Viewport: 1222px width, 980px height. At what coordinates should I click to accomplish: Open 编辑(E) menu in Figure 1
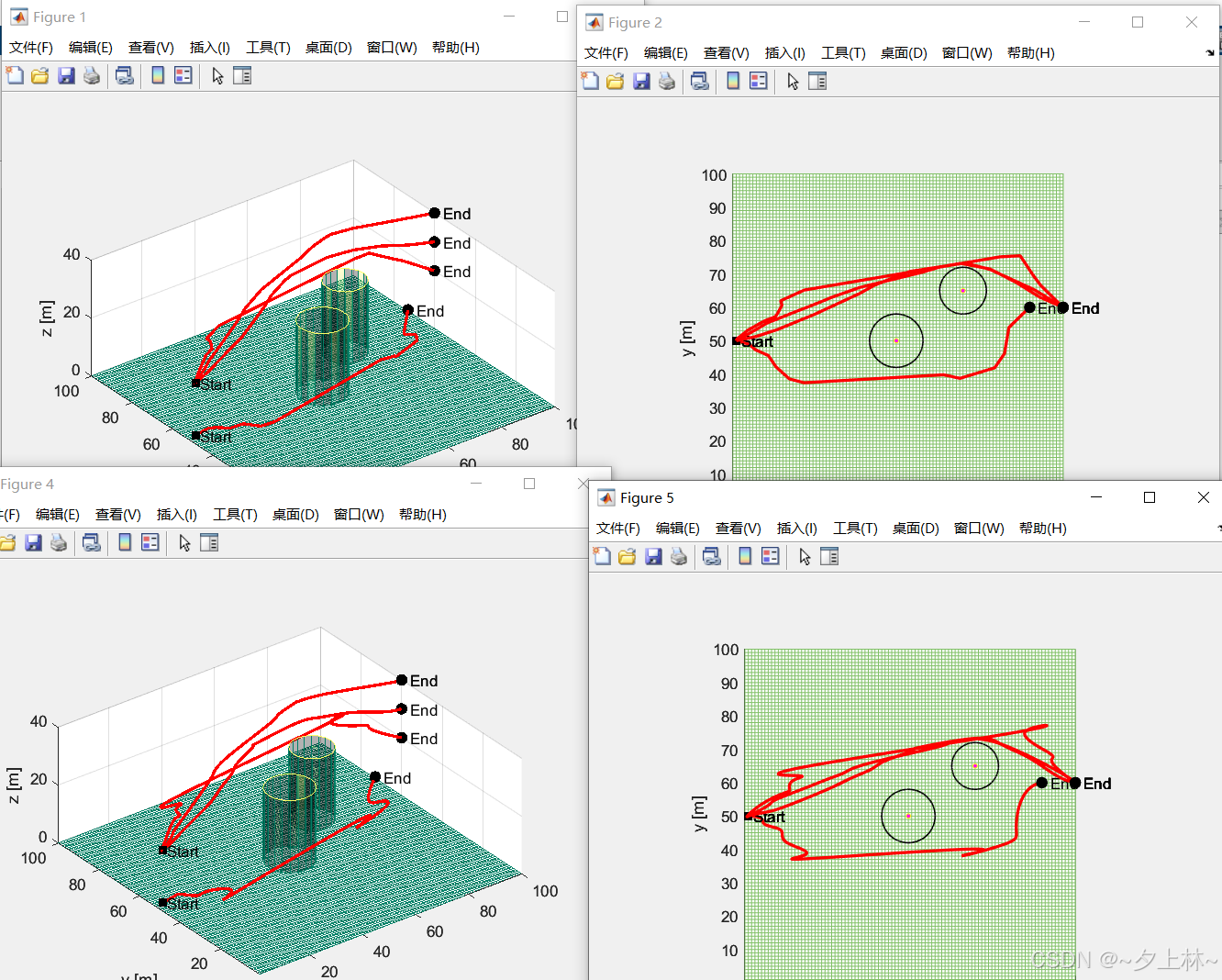(91, 48)
